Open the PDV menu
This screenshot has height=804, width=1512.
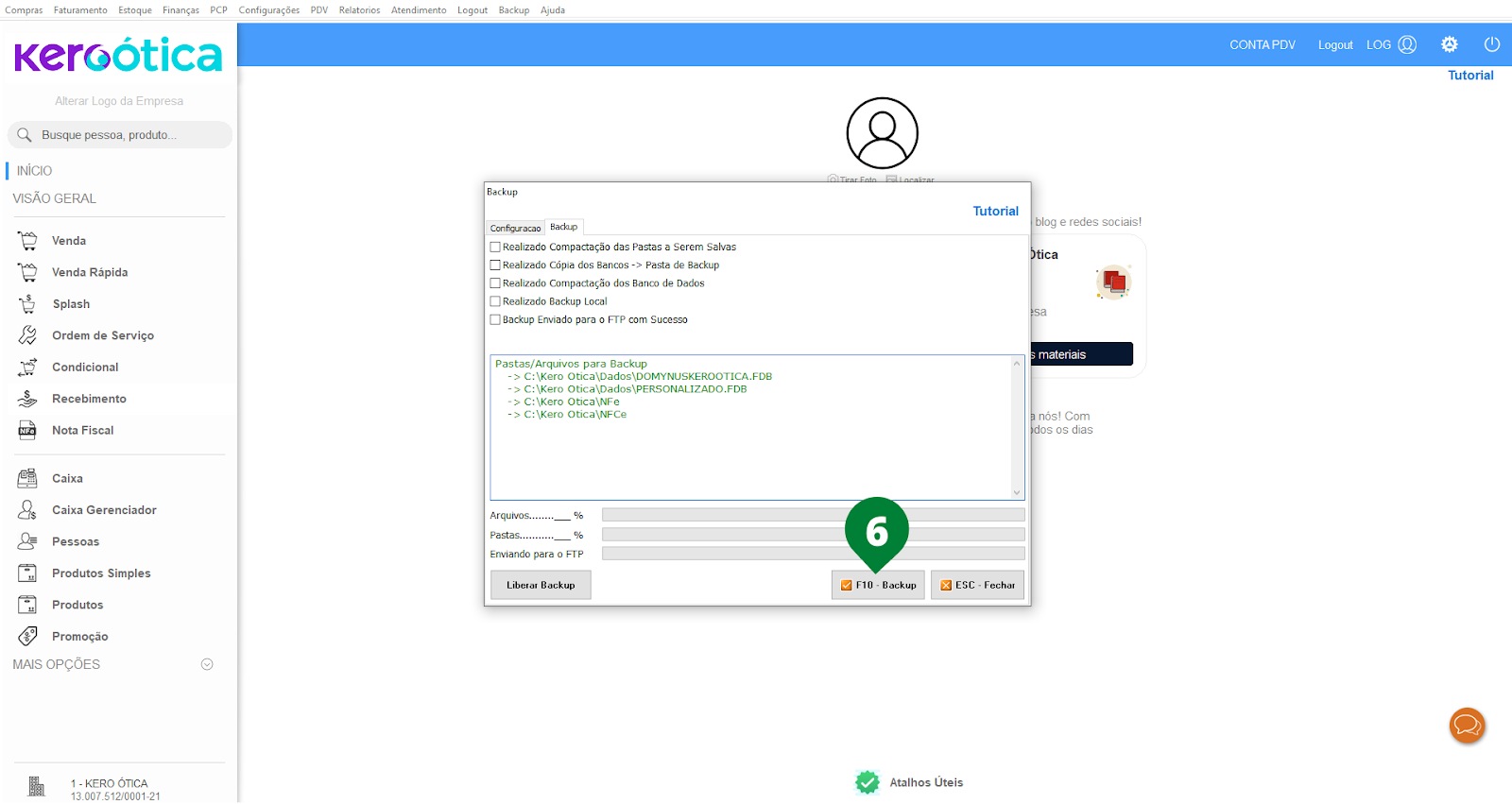point(319,10)
